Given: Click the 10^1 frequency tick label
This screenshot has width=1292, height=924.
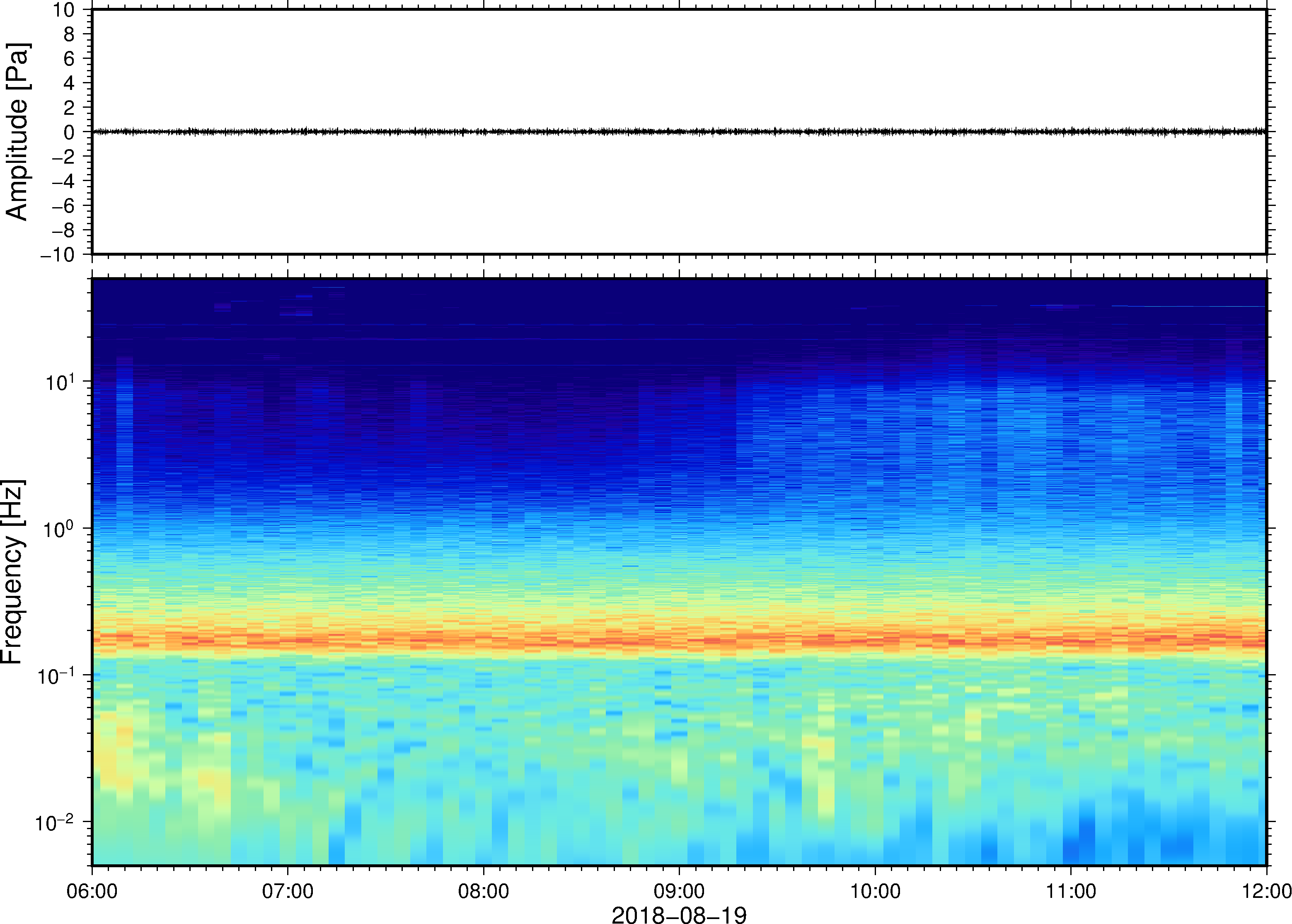Looking at the screenshot, I should tap(60, 381).
